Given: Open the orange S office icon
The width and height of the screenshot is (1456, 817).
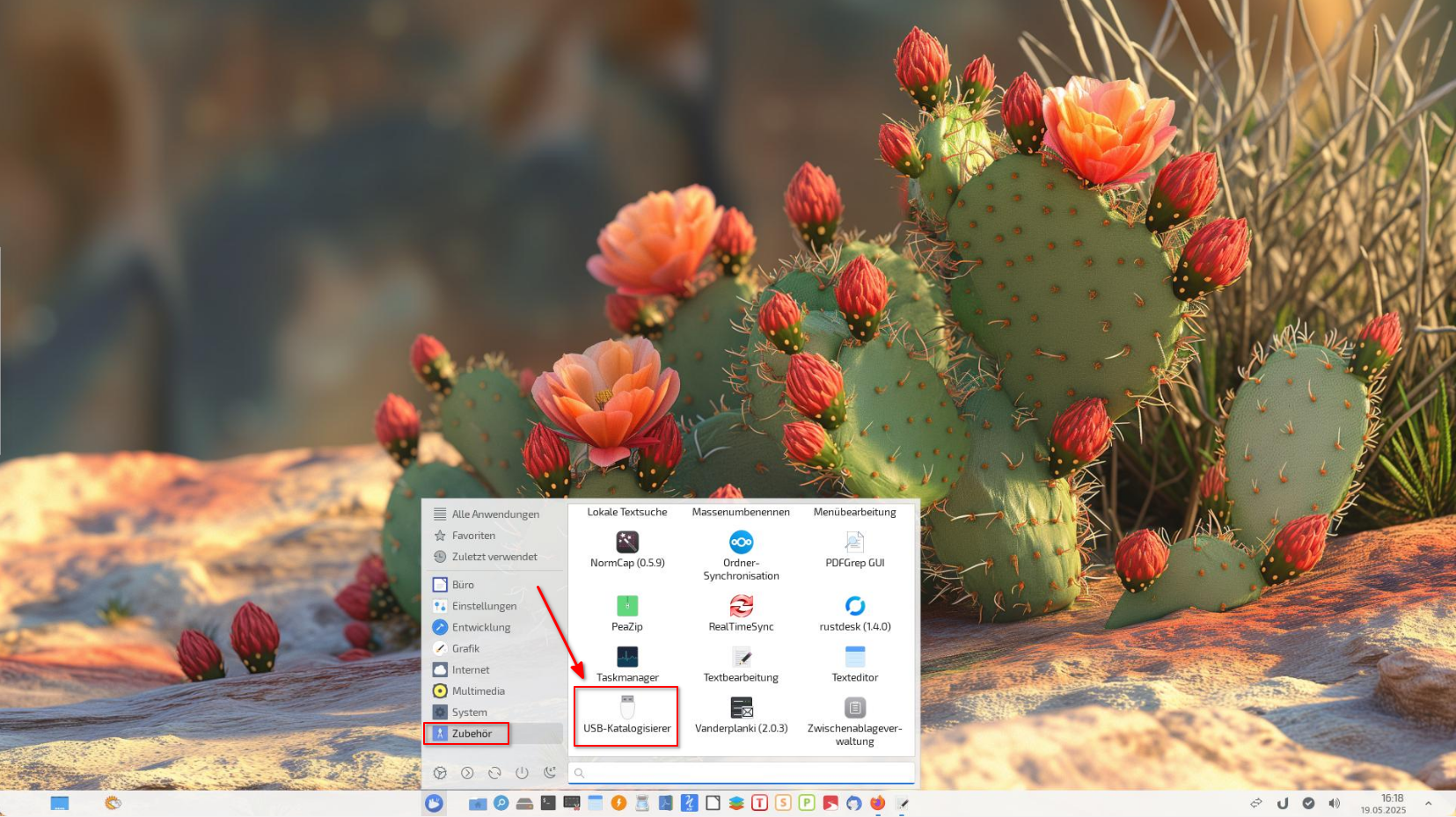Looking at the screenshot, I should point(783,803).
